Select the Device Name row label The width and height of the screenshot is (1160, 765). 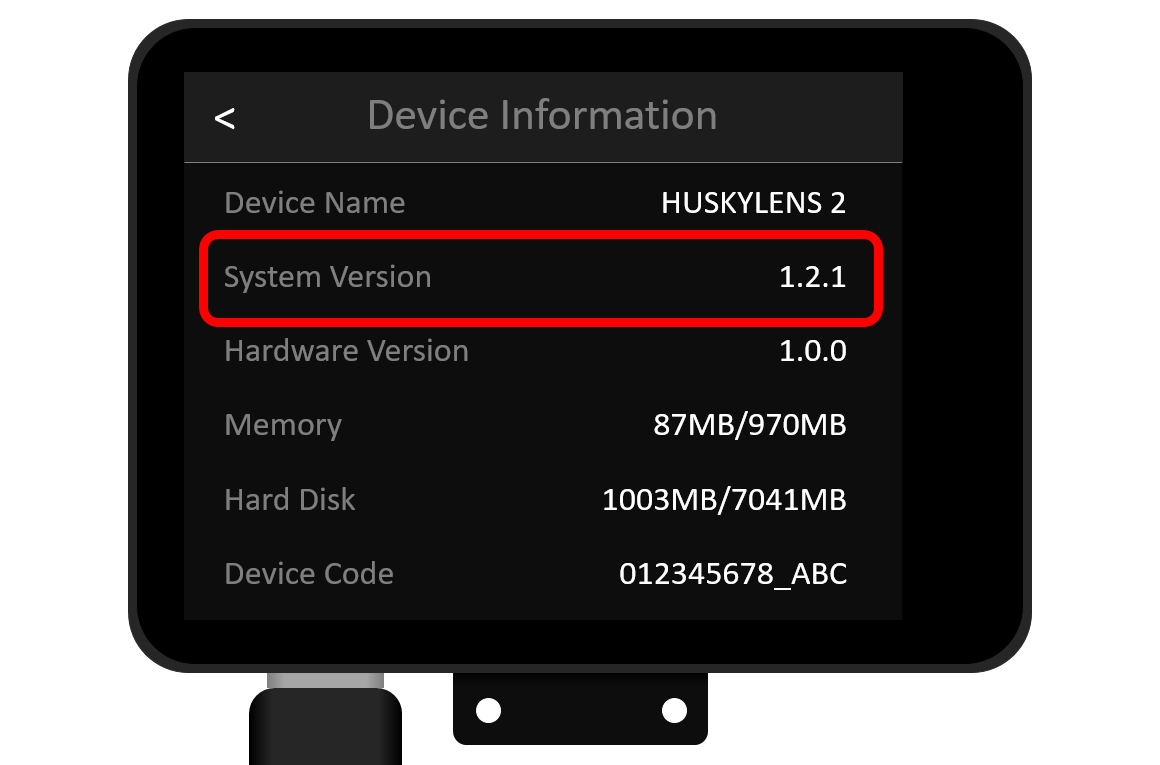coord(314,203)
